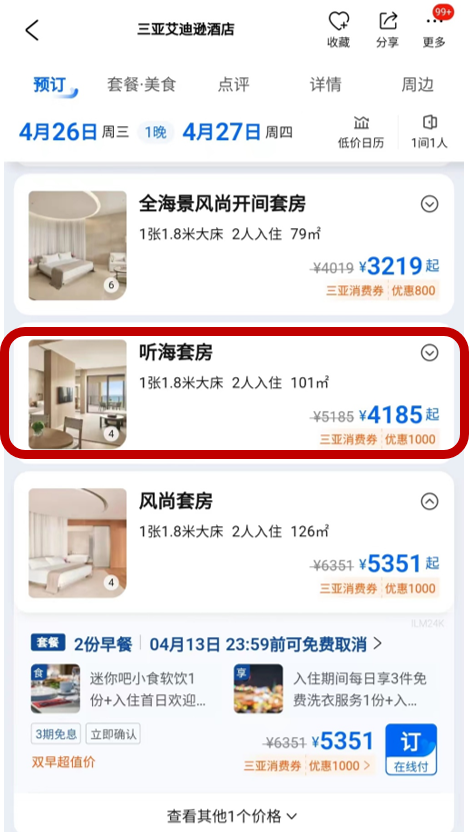Change room and guest count 1间1人
This screenshot has height=832, width=469.
click(x=429, y=132)
